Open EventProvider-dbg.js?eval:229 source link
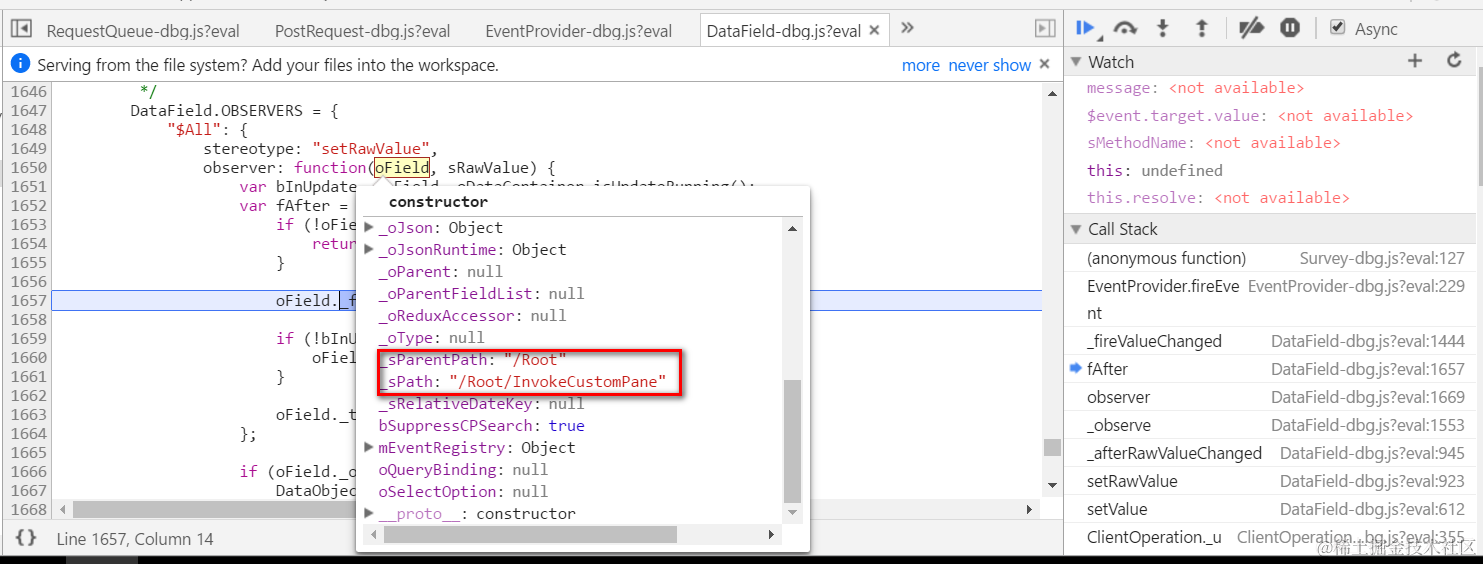1483x564 pixels. (x=1356, y=286)
